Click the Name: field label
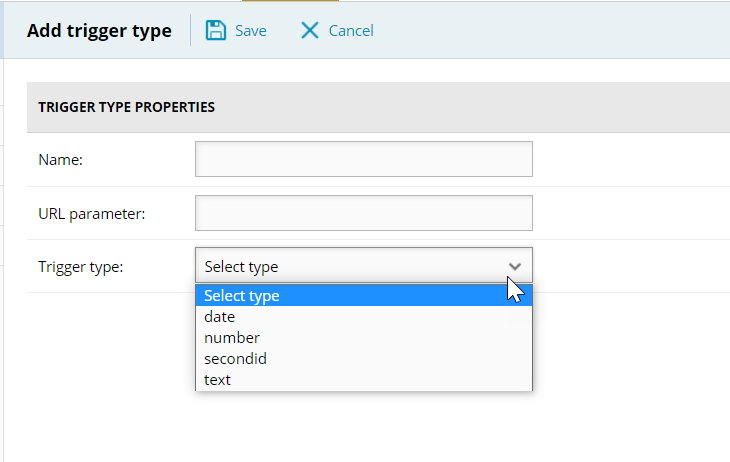 pyautogui.click(x=61, y=160)
